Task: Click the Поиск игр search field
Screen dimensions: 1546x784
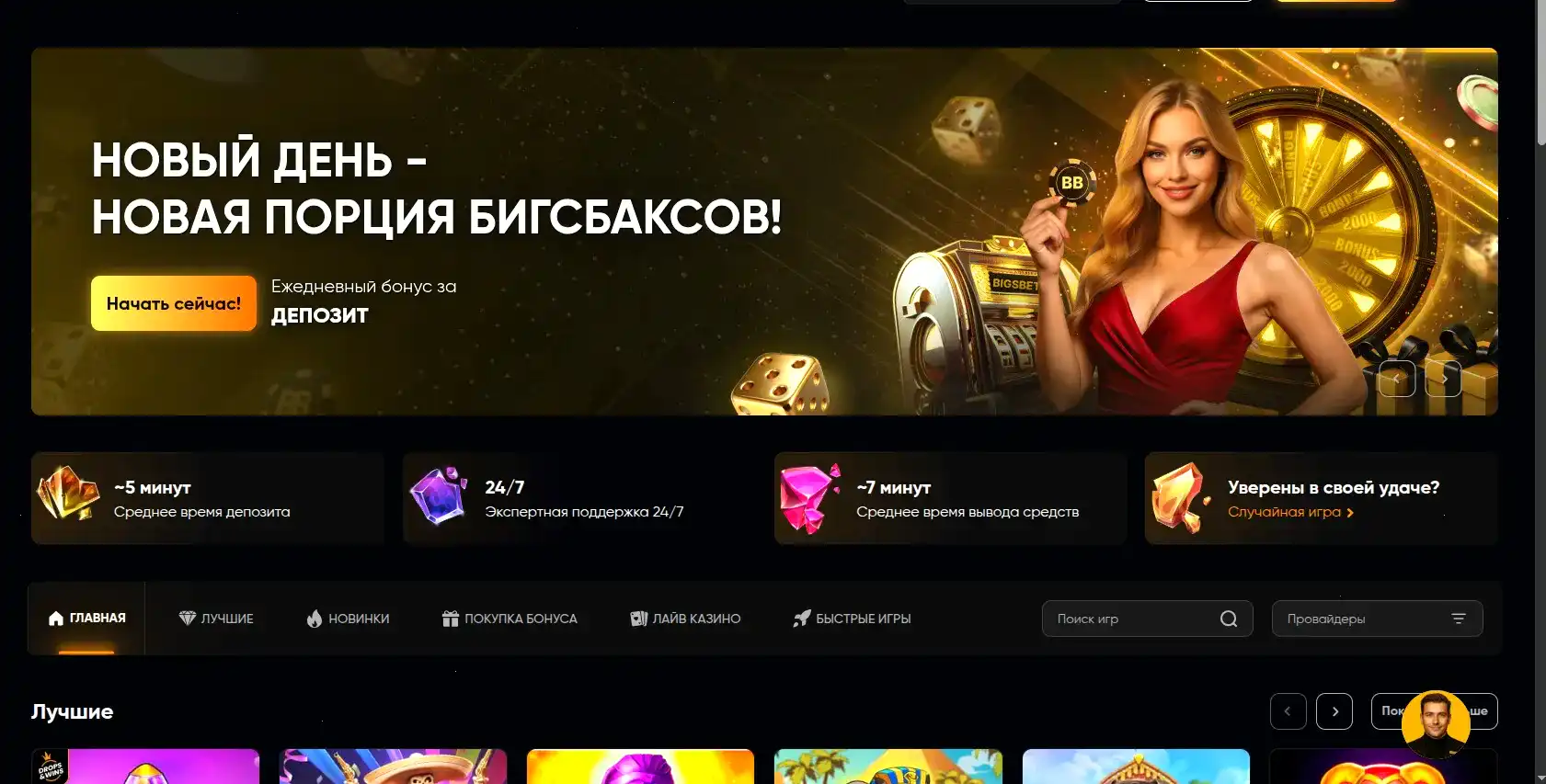Action: pyautogui.click(x=1131, y=619)
